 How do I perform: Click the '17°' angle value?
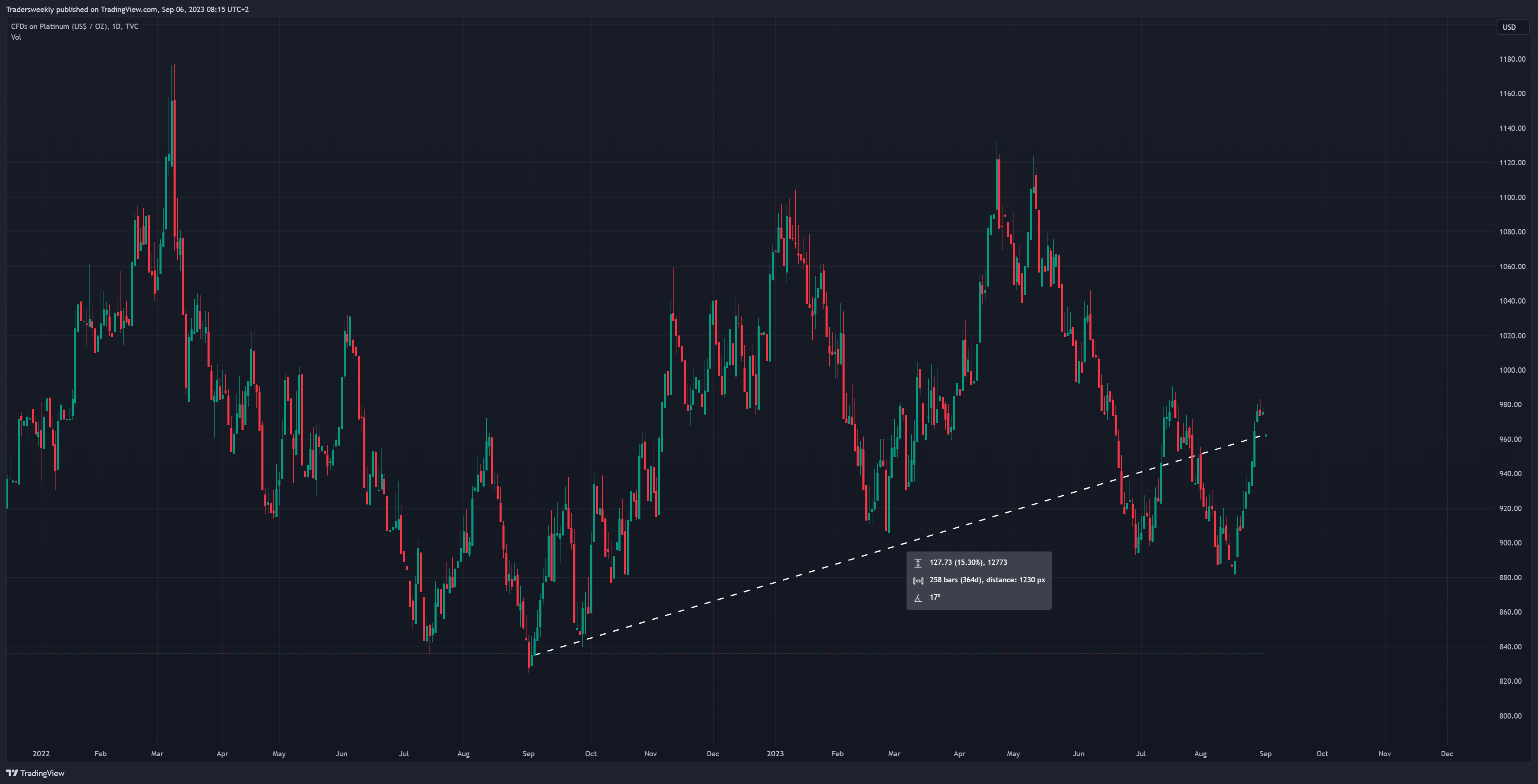pos(935,597)
